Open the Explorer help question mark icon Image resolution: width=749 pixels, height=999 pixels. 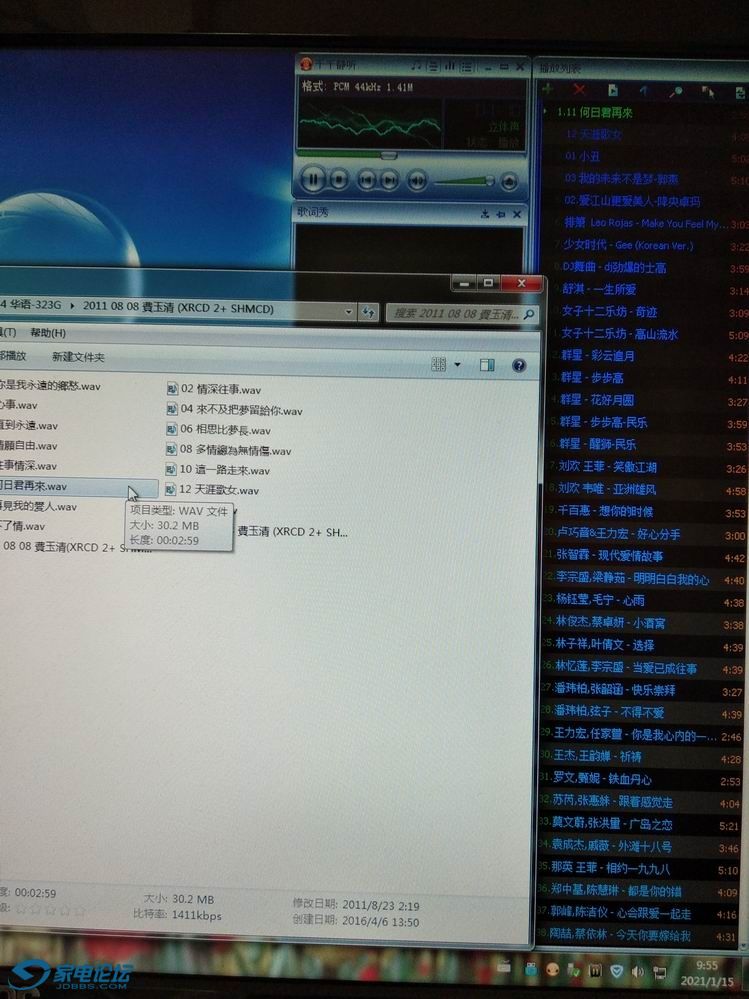click(518, 365)
